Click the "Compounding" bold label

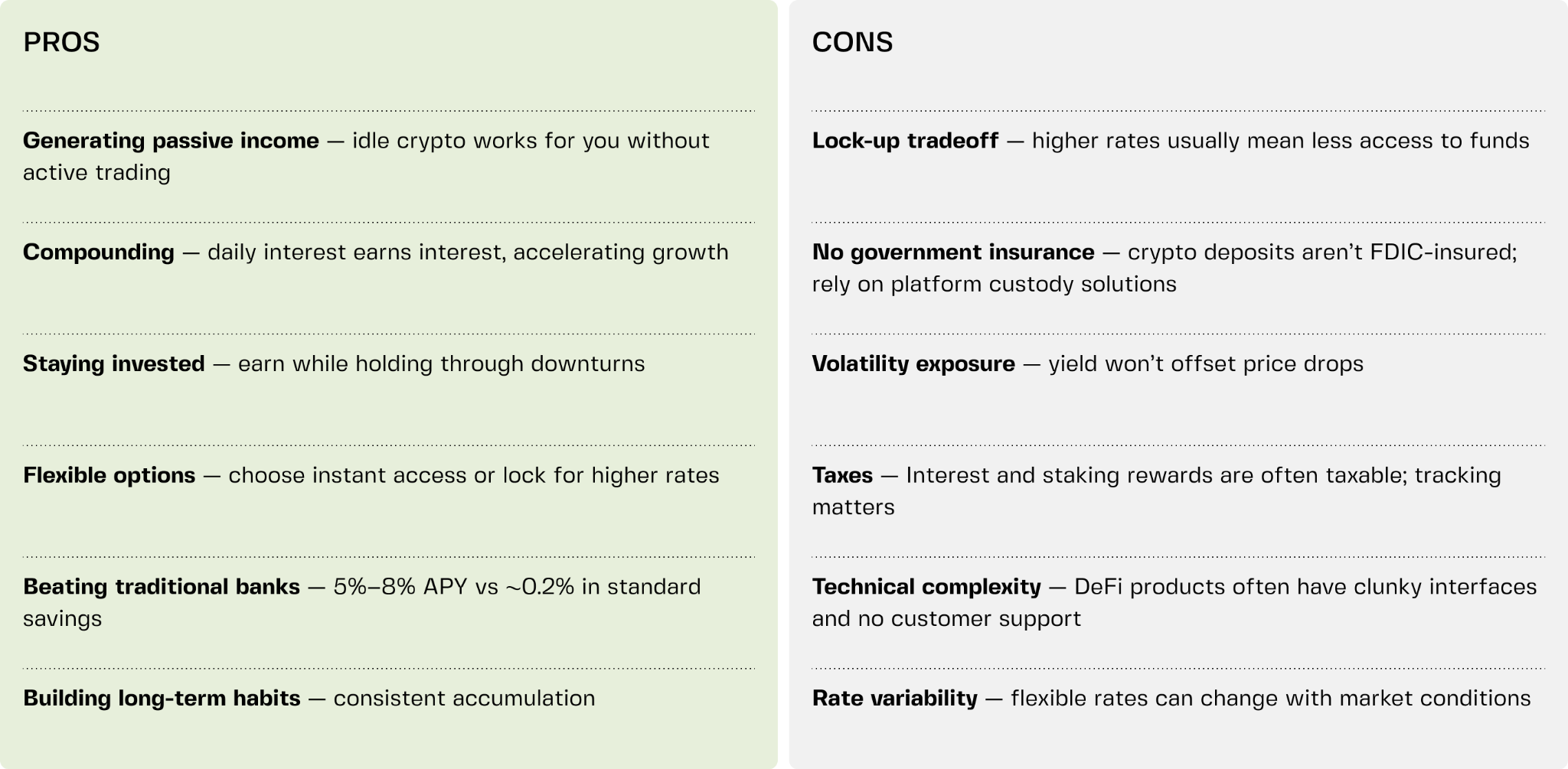point(99,253)
